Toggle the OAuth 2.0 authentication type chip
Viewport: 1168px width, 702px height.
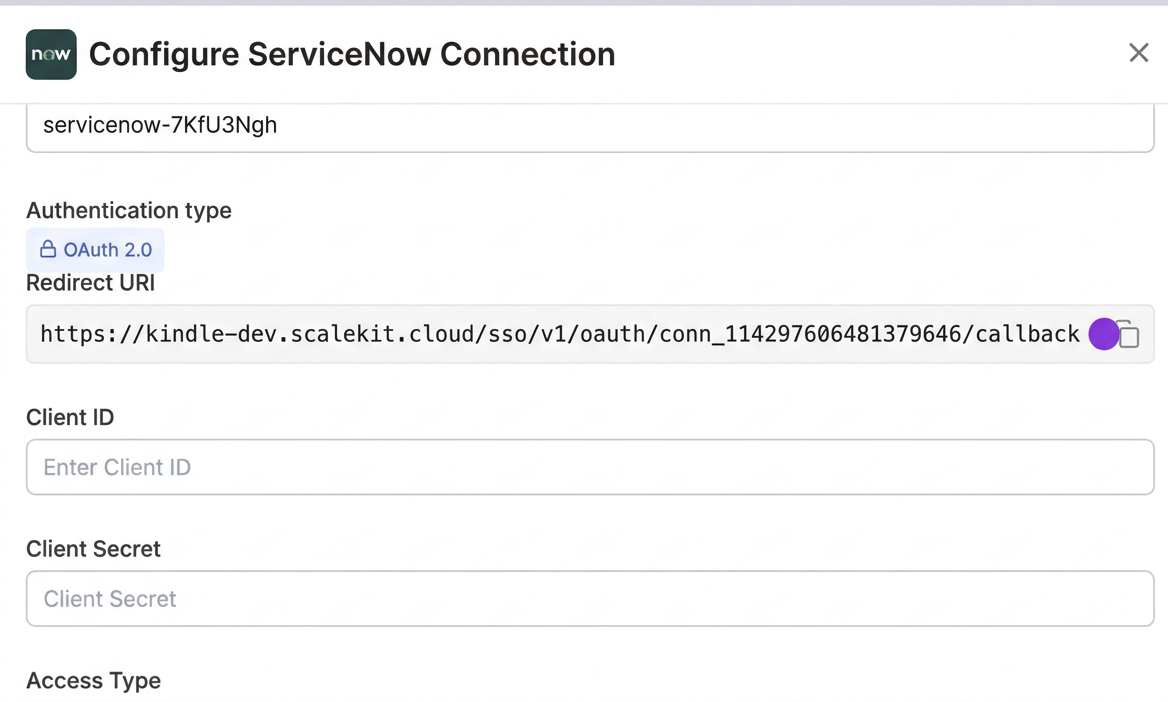(95, 249)
